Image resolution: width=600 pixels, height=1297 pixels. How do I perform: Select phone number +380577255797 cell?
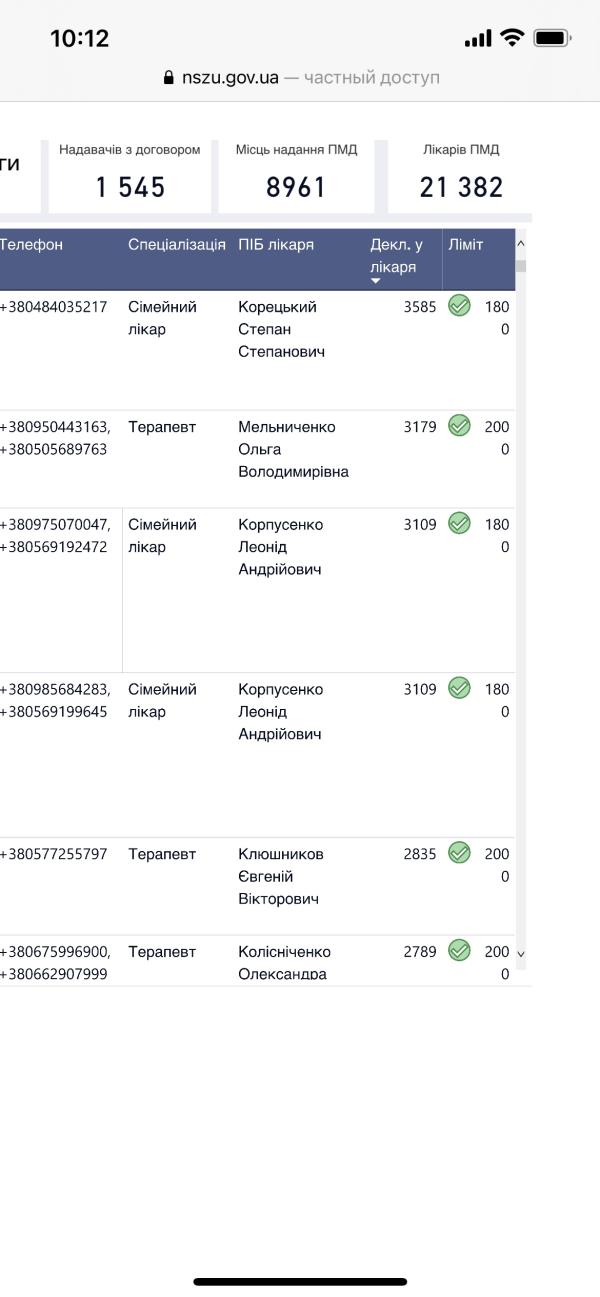pos(53,854)
